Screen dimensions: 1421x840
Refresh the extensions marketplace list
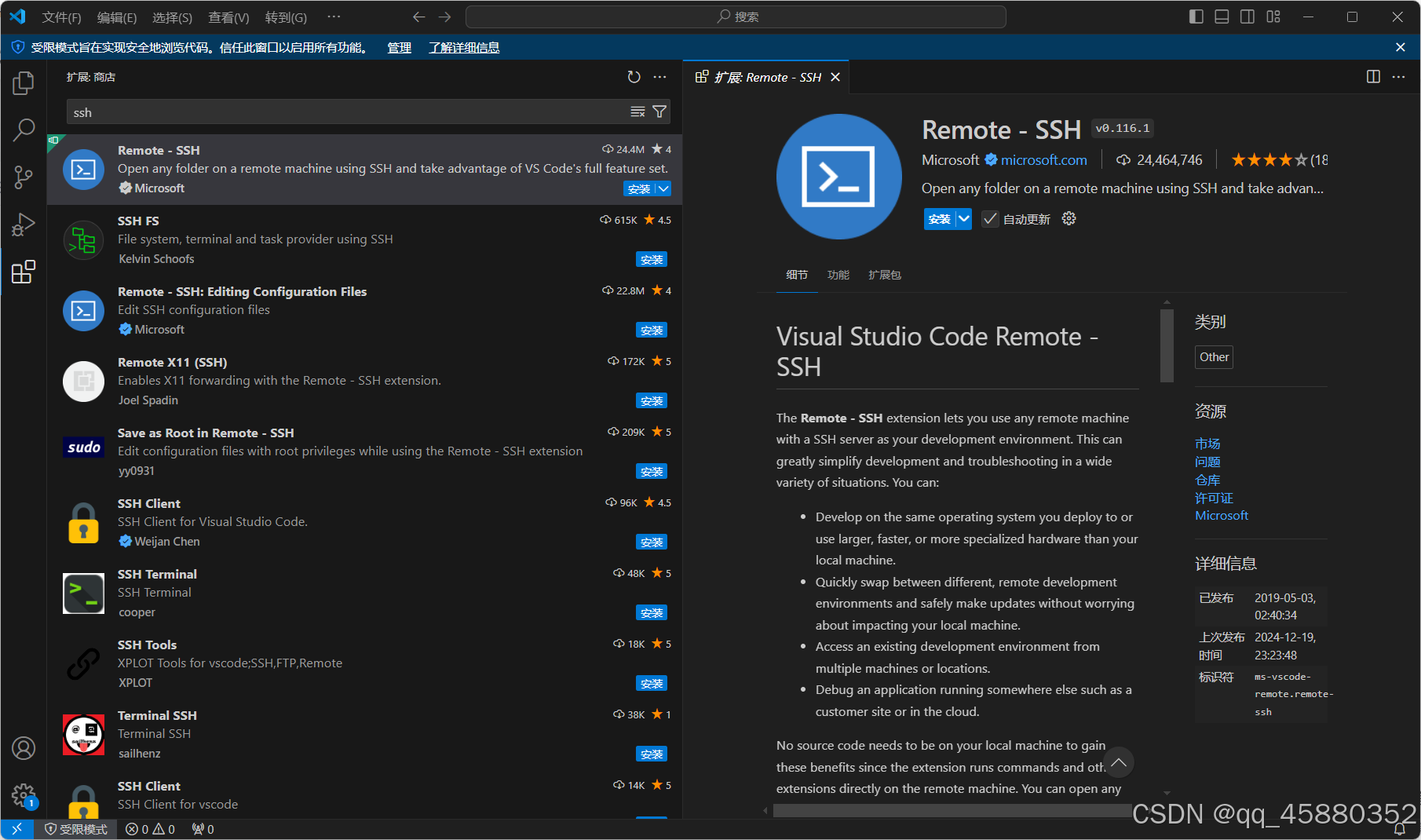pos(634,77)
